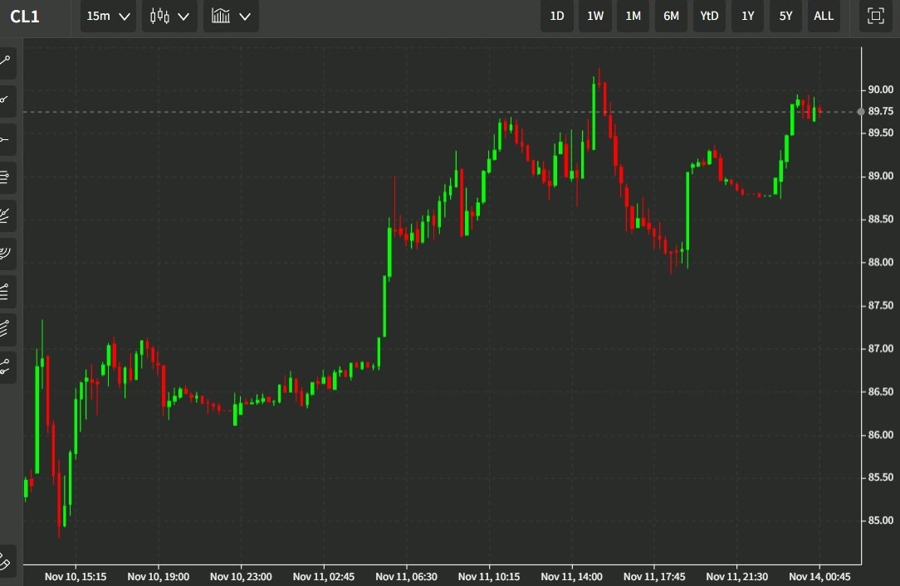This screenshot has height=586, width=900.
Task: Click the 89.75 current price marker
Action: 880,112
